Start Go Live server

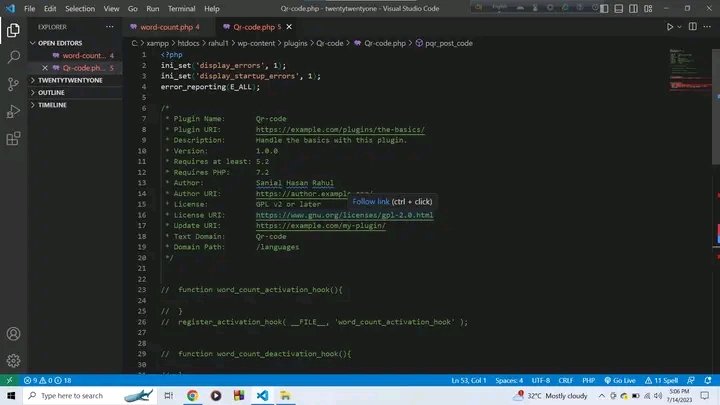pos(620,380)
